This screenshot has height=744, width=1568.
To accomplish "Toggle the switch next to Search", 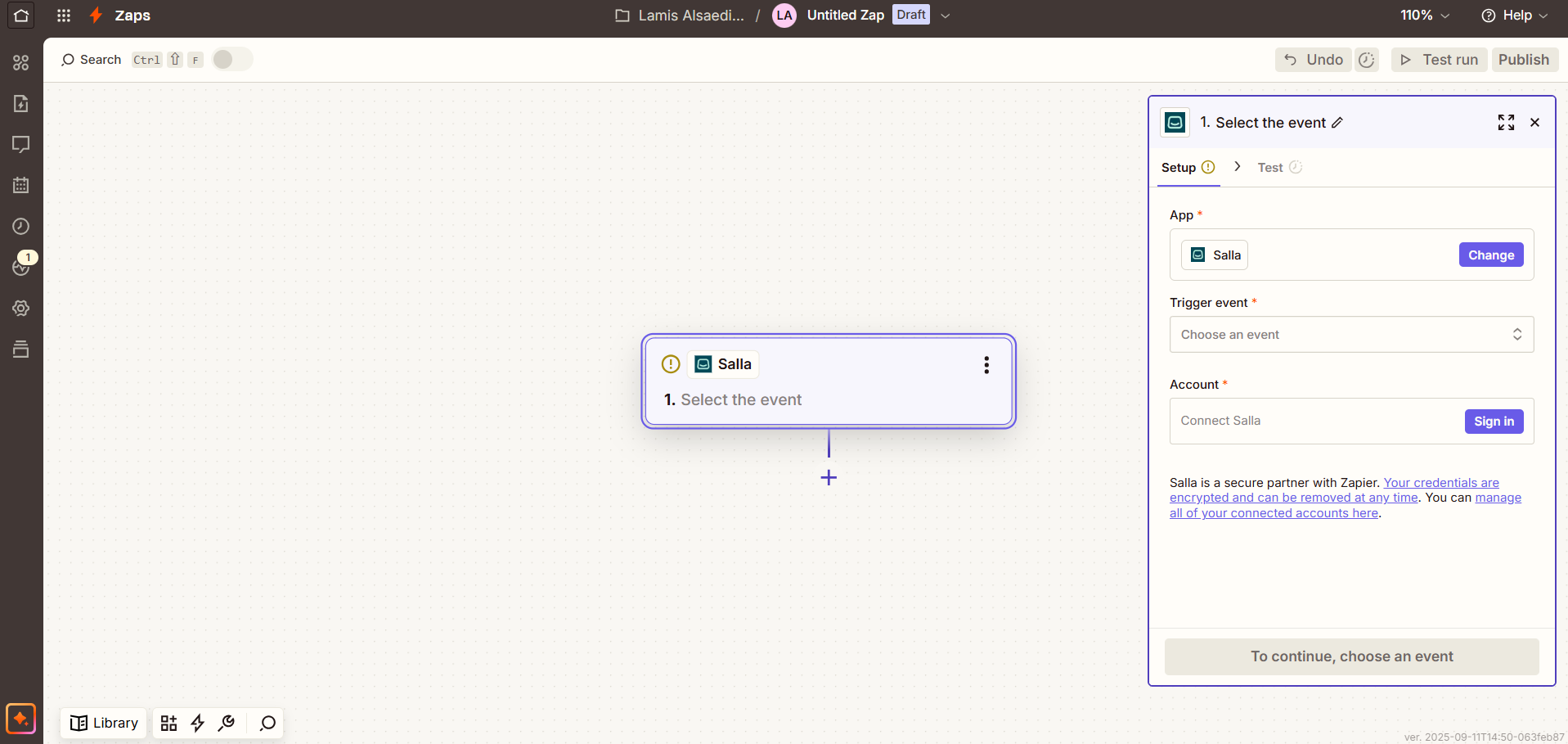I will [232, 60].
